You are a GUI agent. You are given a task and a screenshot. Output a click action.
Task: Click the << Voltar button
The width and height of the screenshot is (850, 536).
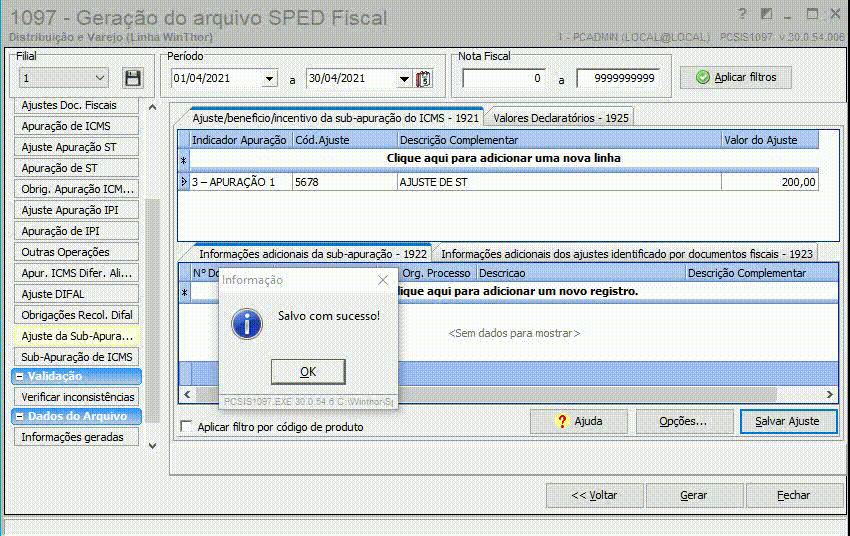point(594,495)
